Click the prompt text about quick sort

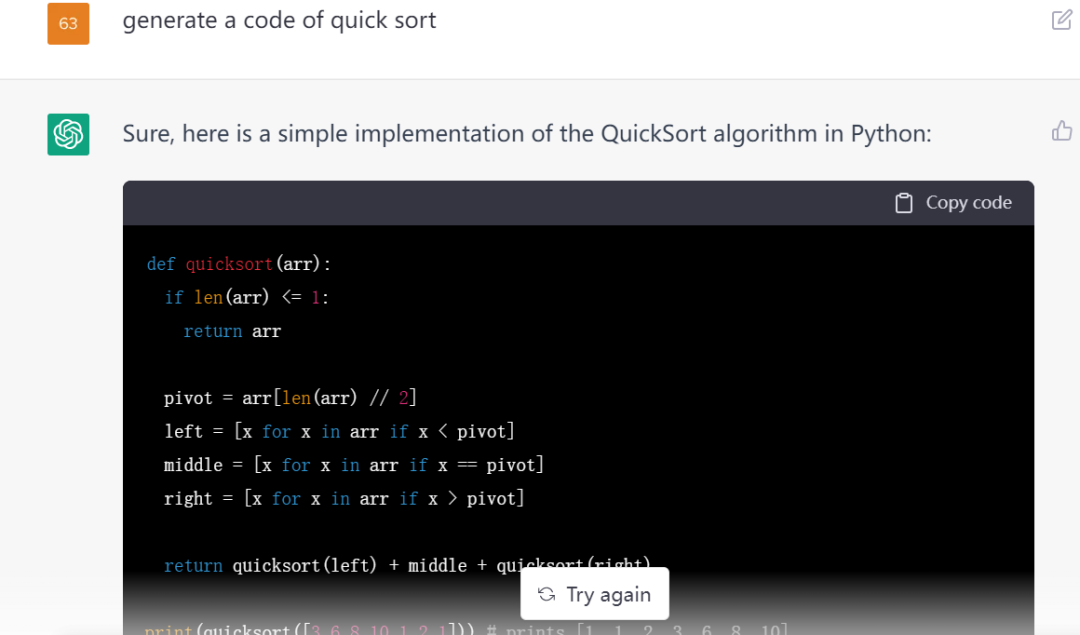pyautogui.click(x=279, y=21)
